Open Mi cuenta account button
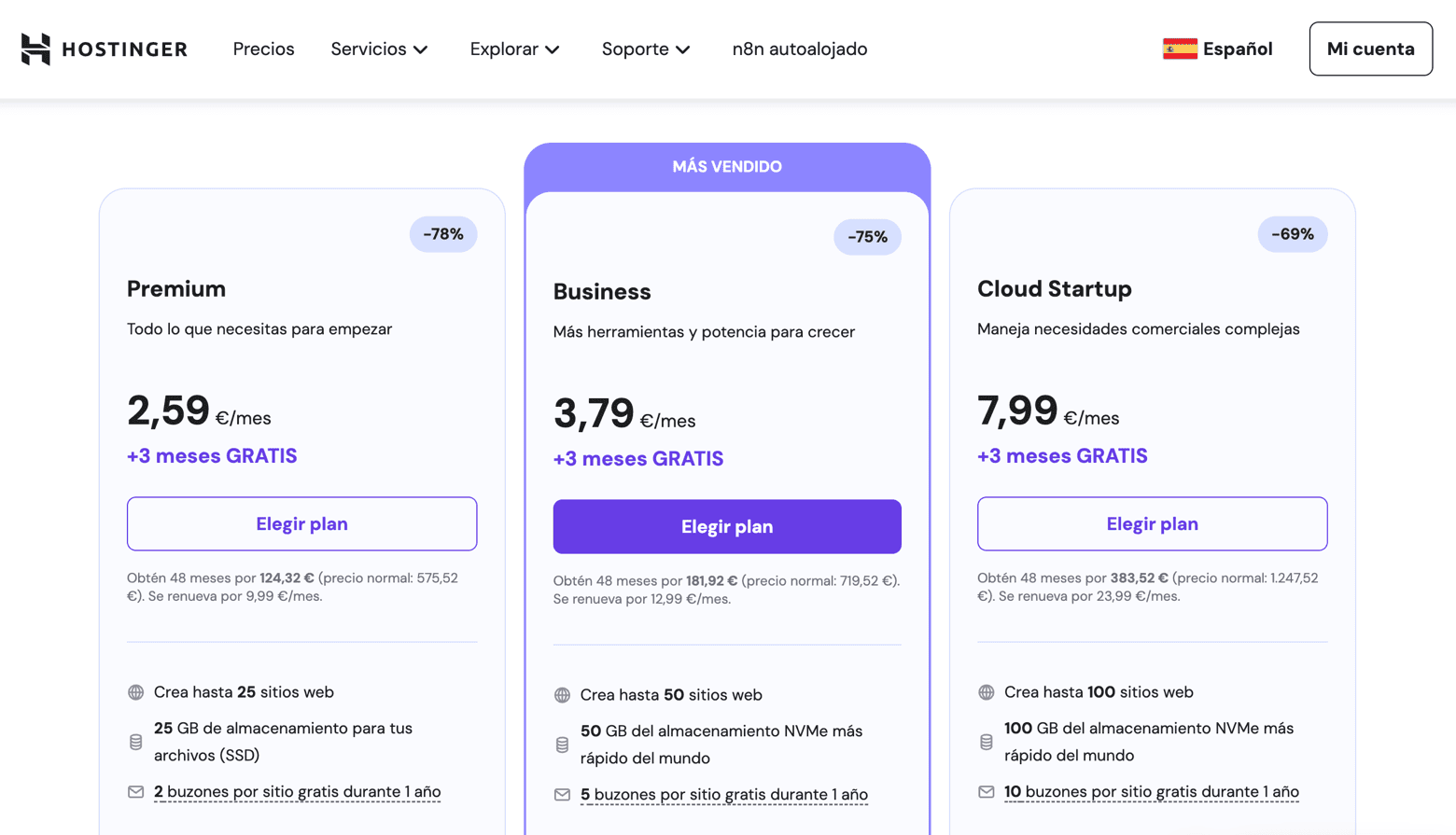1456x835 pixels. point(1370,49)
